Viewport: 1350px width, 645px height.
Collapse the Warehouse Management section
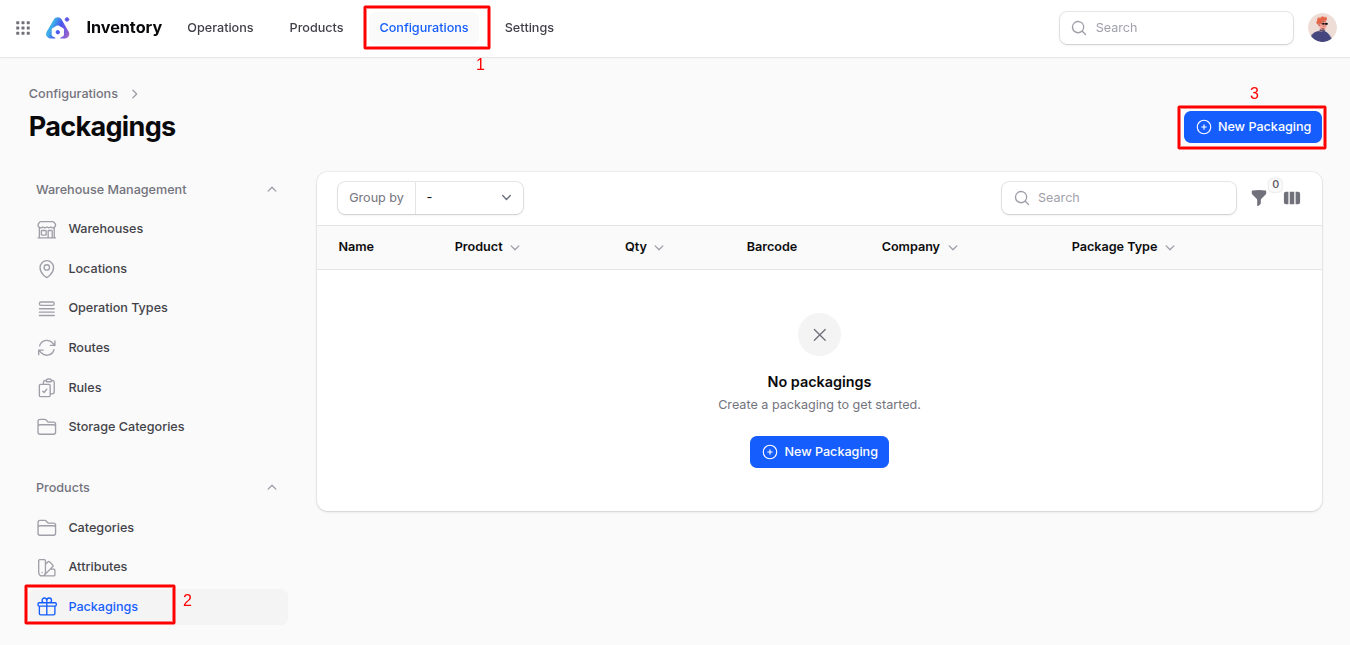click(272, 190)
